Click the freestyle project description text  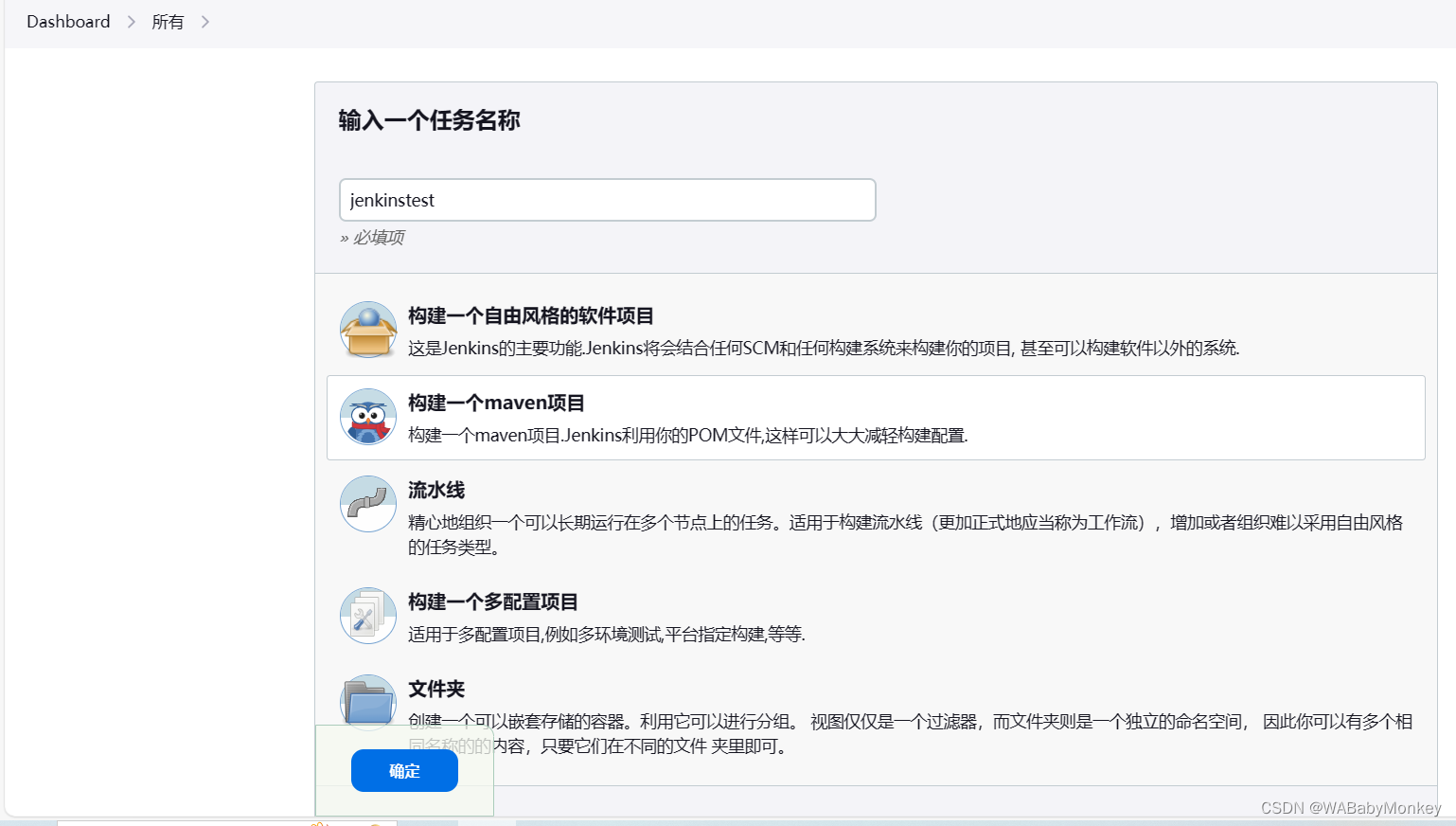[824, 348]
